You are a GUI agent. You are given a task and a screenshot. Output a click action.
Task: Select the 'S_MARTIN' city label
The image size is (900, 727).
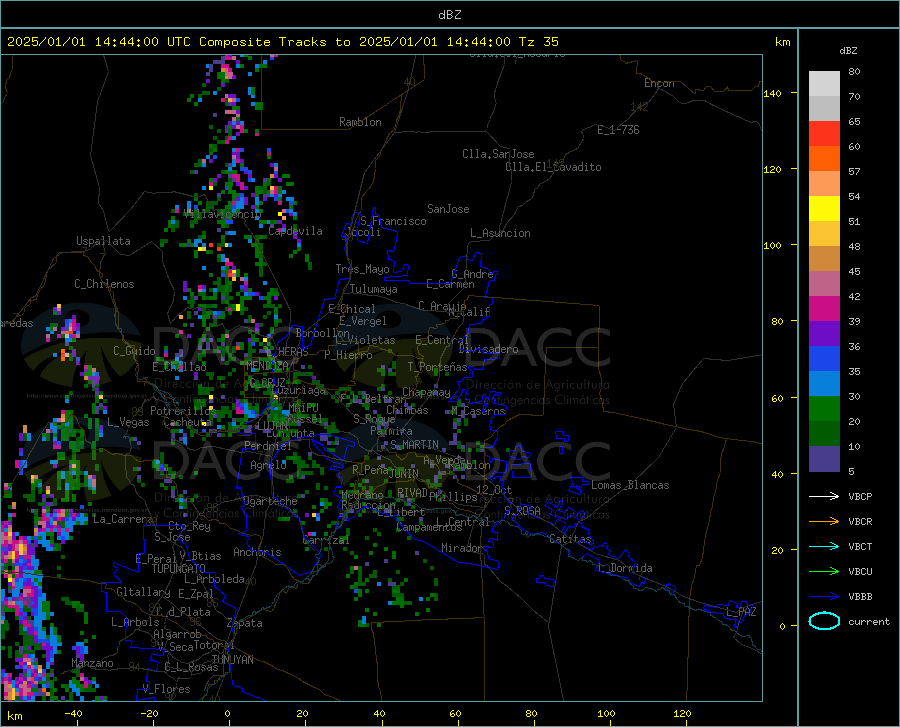(414, 445)
